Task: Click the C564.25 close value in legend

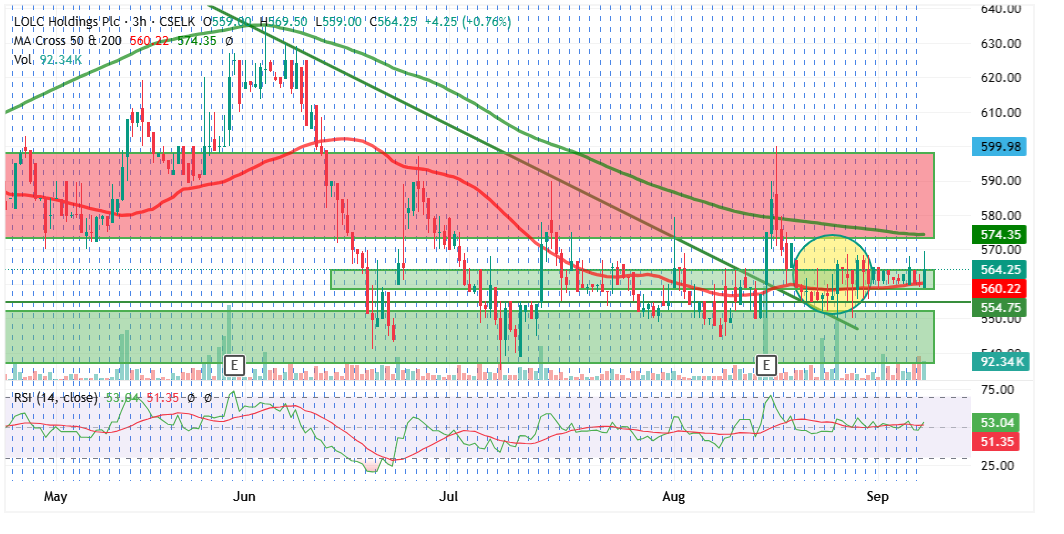Action: click(x=393, y=22)
